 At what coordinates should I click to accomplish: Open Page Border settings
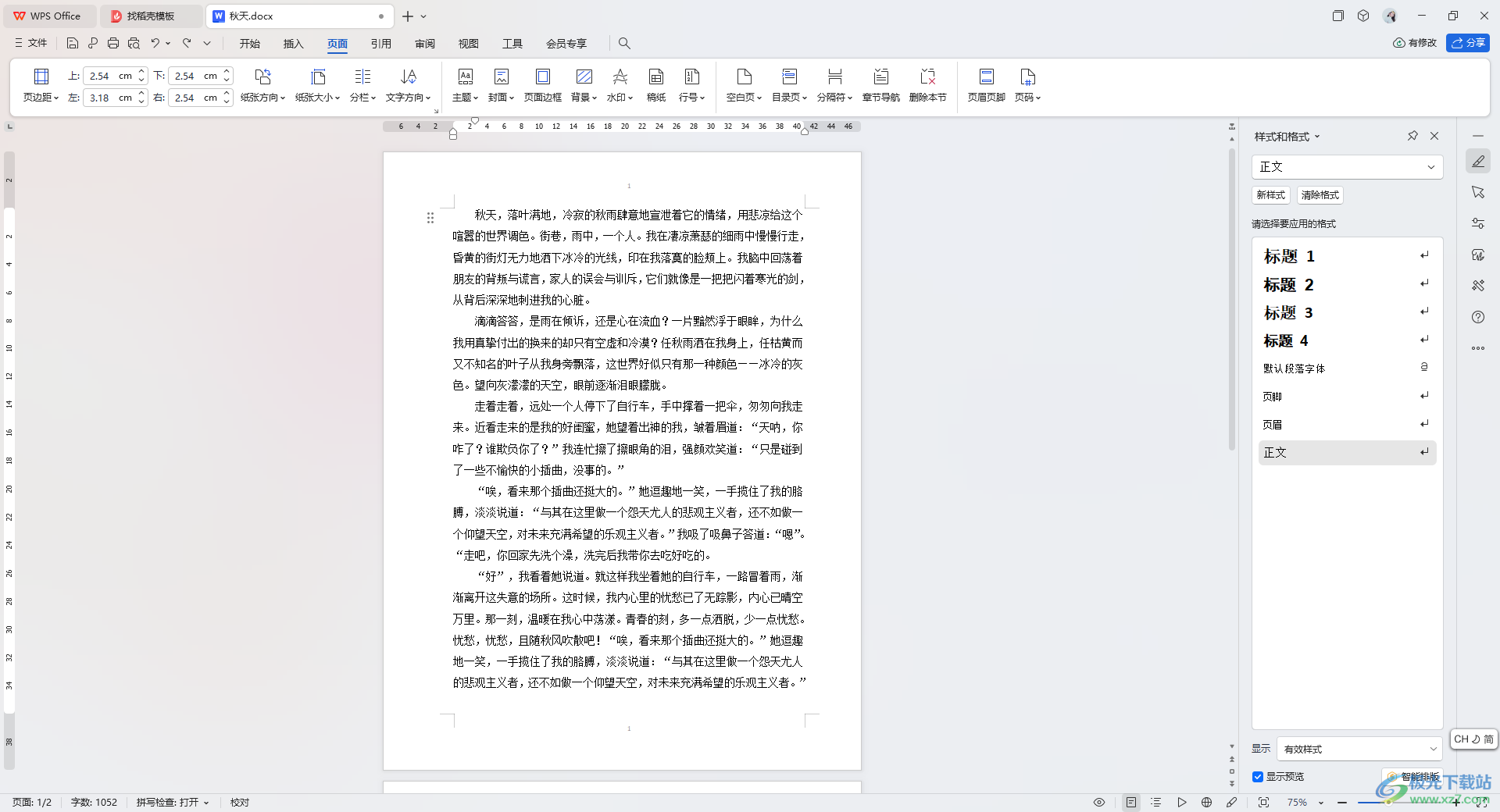pos(542,85)
